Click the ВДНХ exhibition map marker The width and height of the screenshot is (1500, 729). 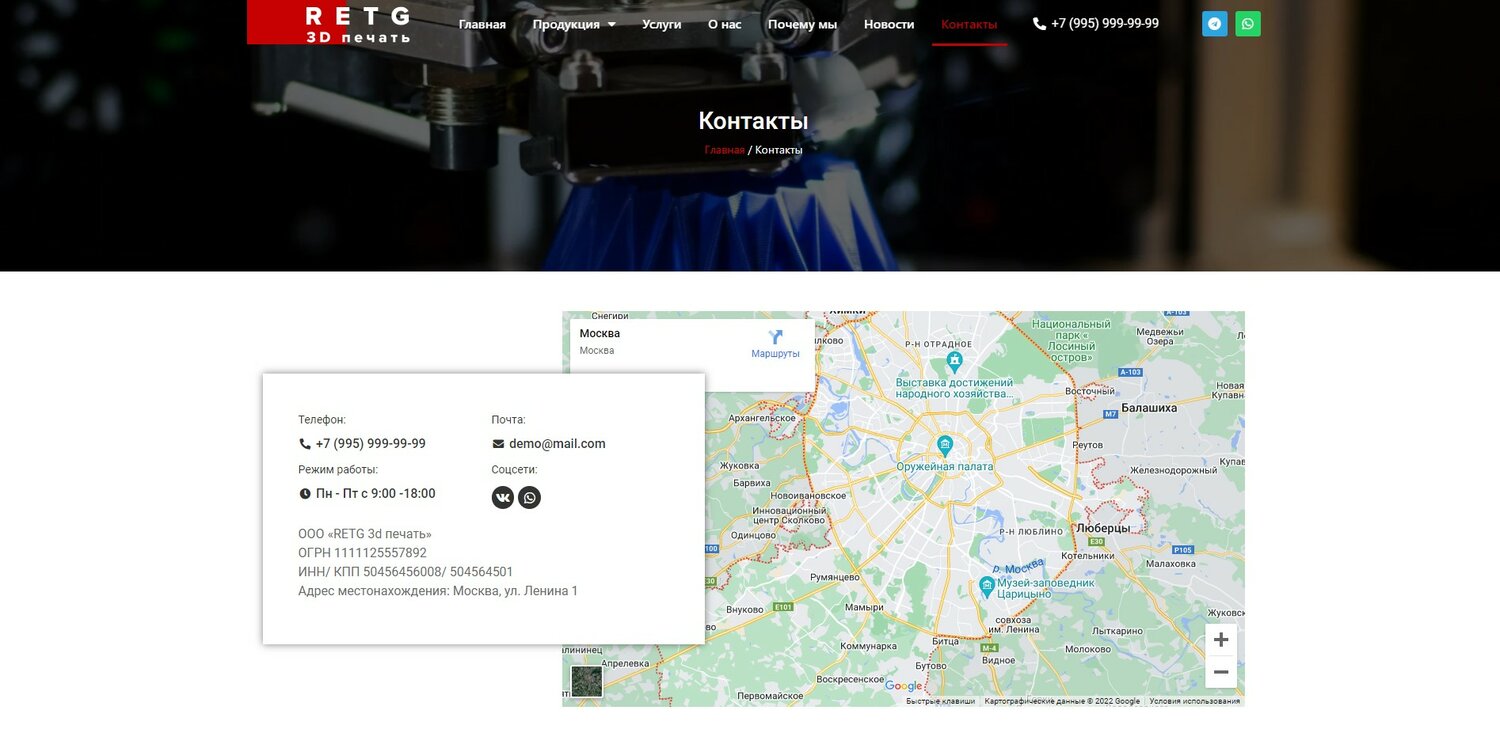tap(955, 360)
